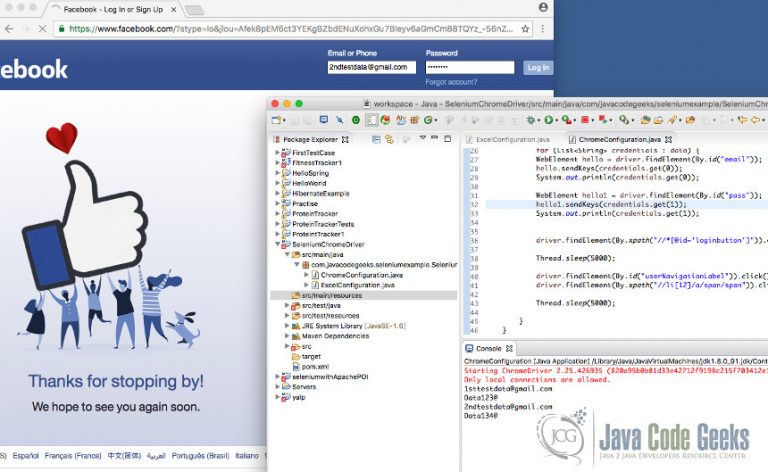Screen dimensions: 768x472
Task: Click the New wizard icon in Eclipse toolbar
Action: [277, 120]
